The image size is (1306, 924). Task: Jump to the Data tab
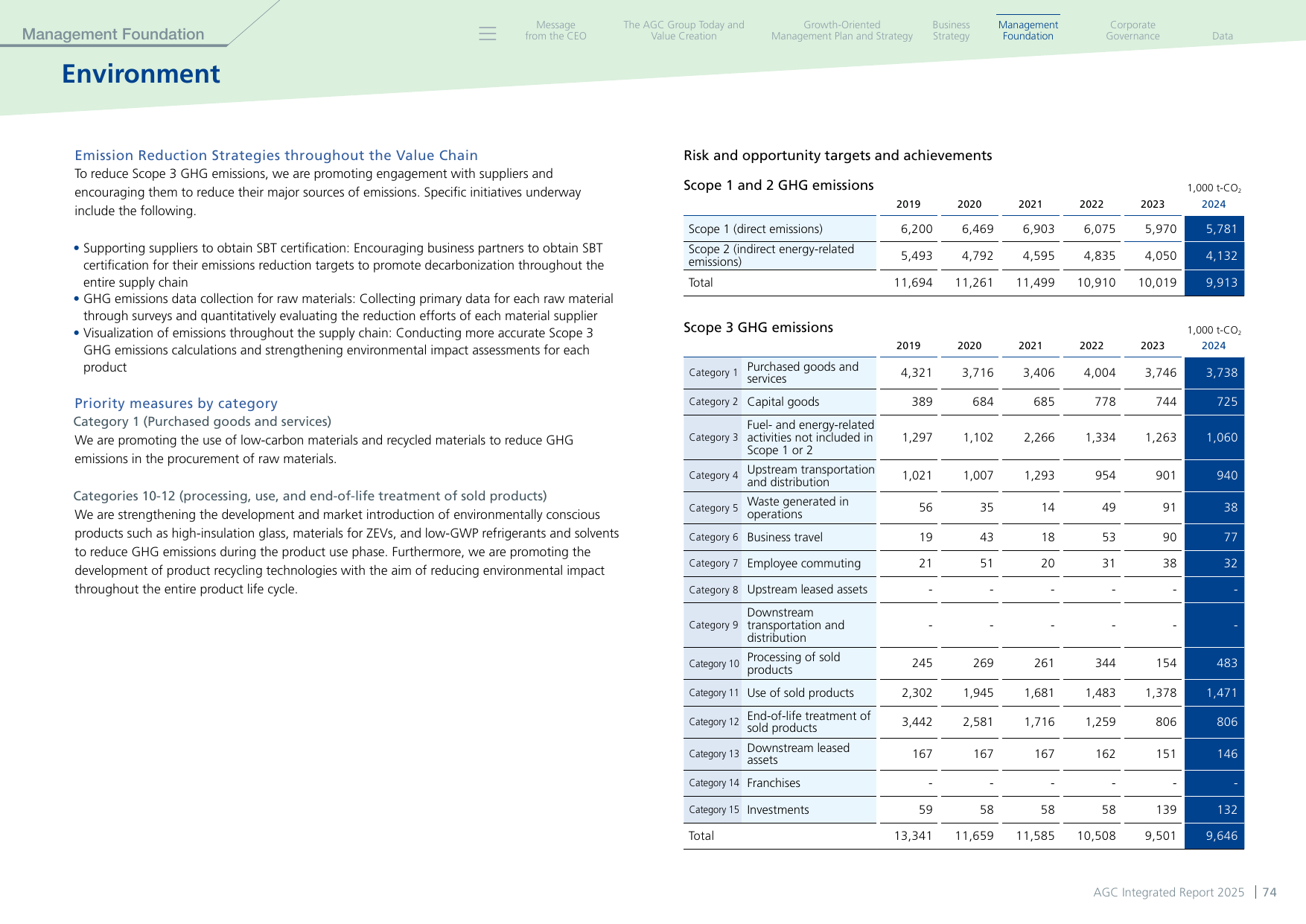click(1222, 36)
